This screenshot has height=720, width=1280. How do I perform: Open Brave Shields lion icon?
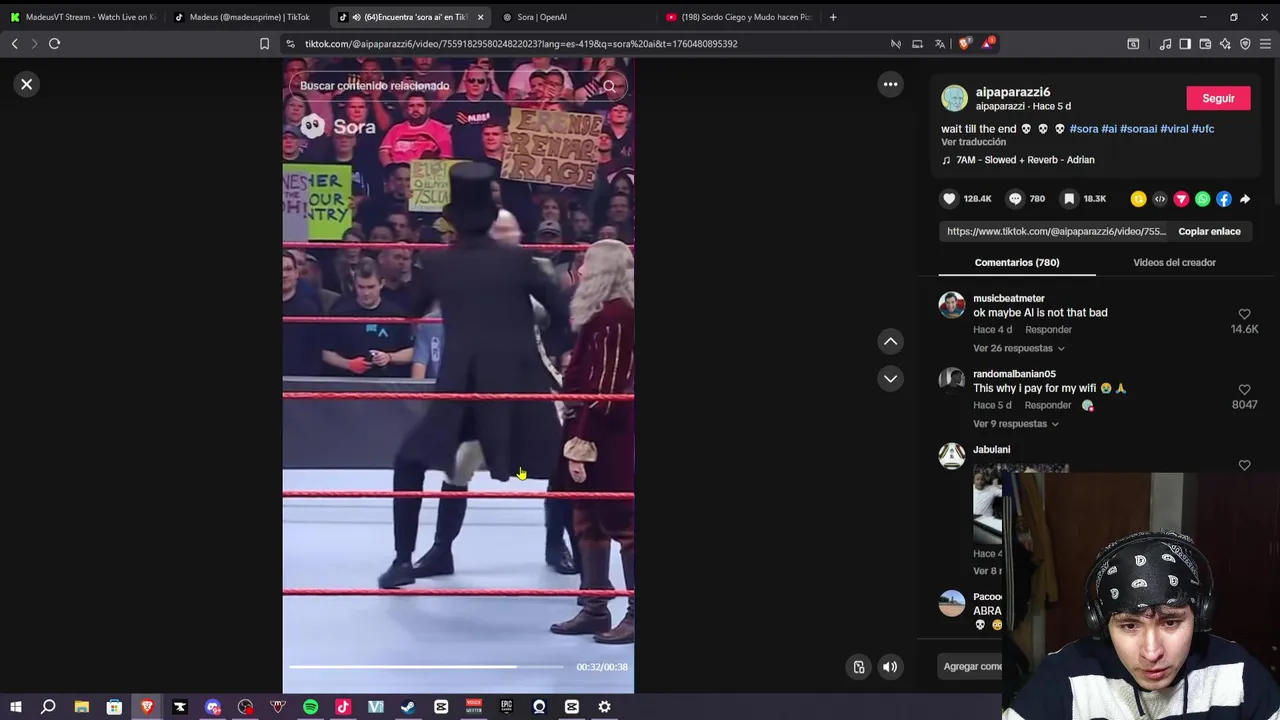pos(964,44)
